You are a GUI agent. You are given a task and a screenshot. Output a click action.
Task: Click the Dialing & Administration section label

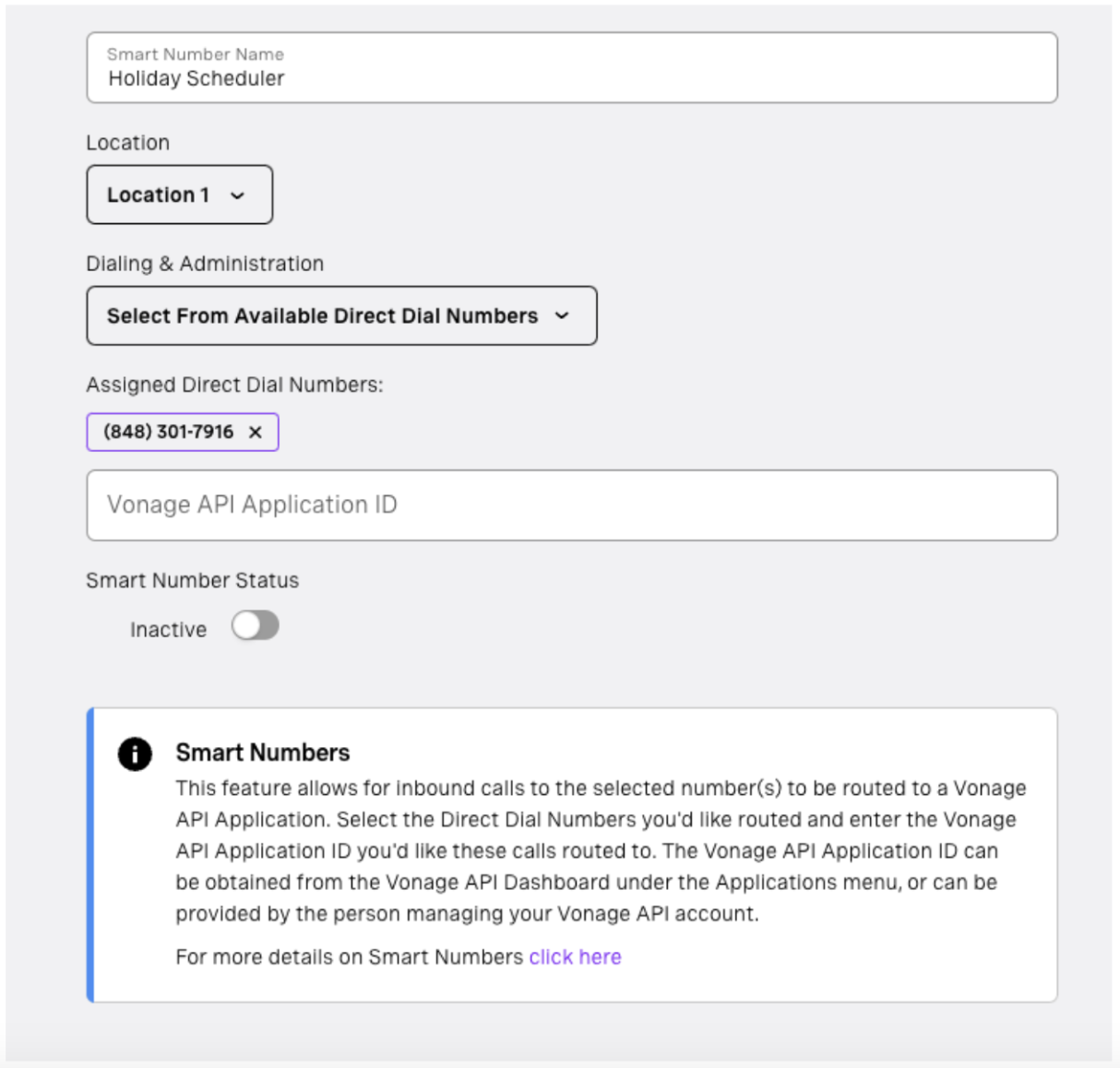[205, 264]
